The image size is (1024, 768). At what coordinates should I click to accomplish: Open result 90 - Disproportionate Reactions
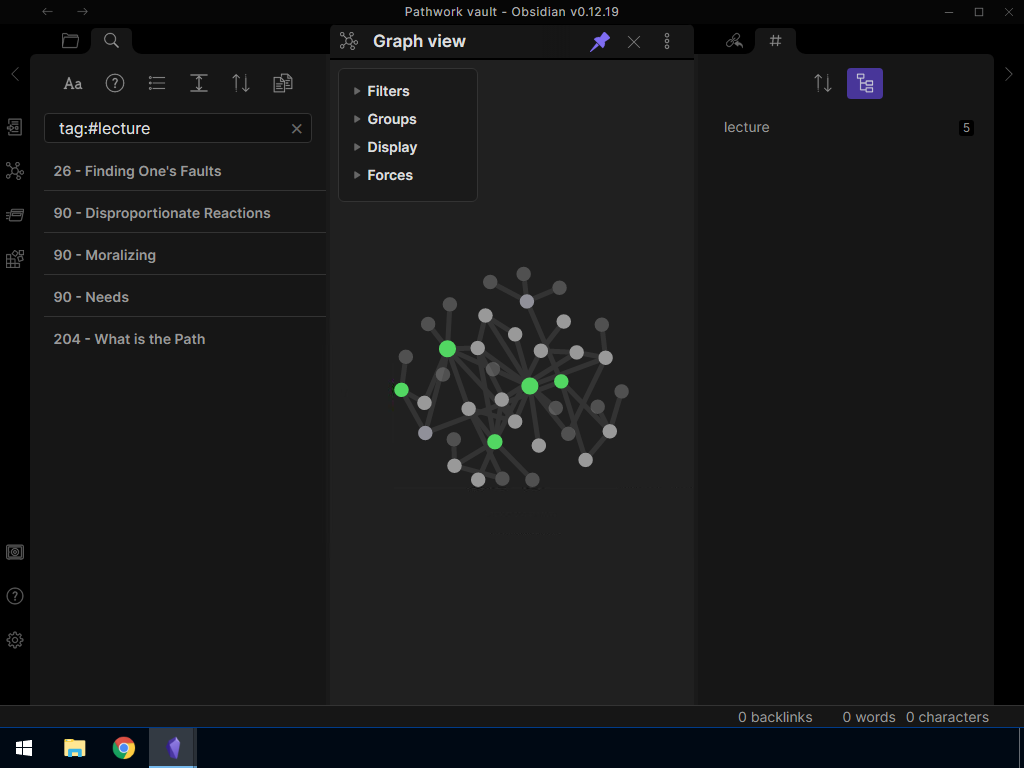click(x=185, y=213)
